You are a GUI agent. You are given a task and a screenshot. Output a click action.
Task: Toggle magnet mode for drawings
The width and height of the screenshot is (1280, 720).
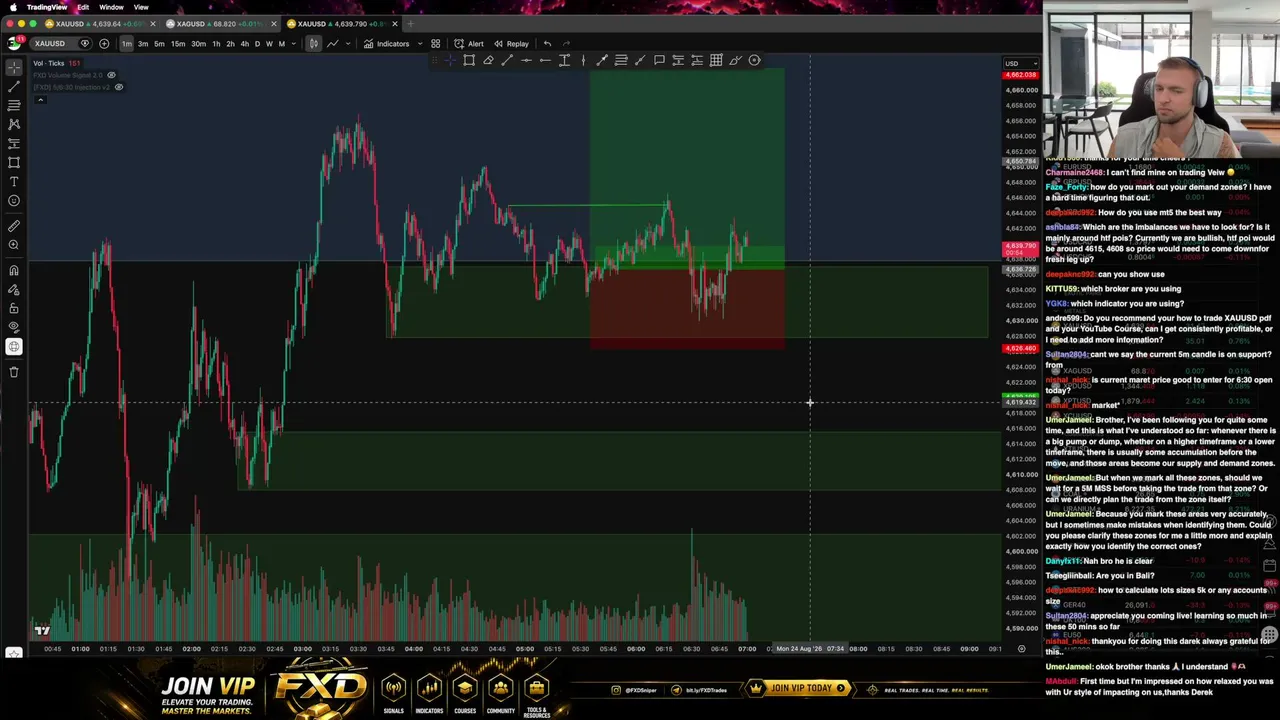(14, 270)
